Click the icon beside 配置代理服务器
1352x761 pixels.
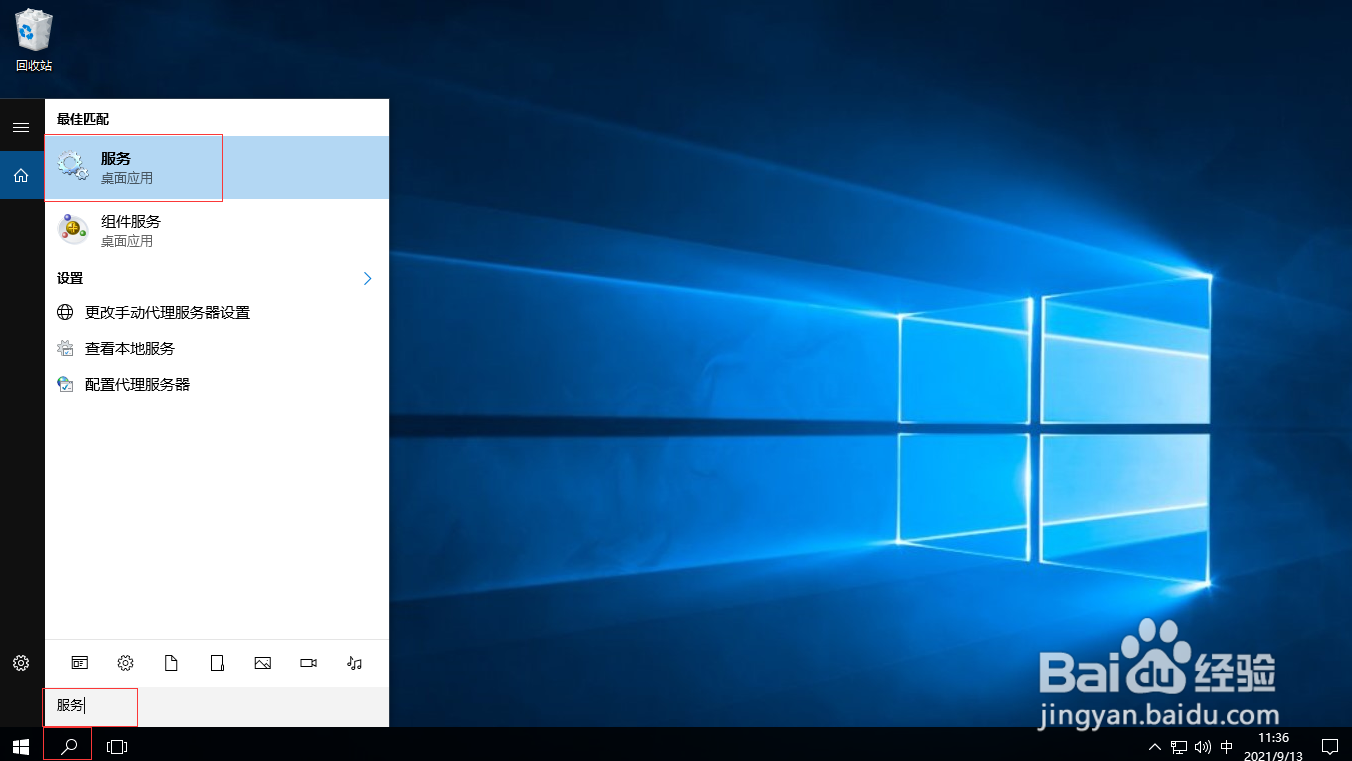tap(65, 384)
